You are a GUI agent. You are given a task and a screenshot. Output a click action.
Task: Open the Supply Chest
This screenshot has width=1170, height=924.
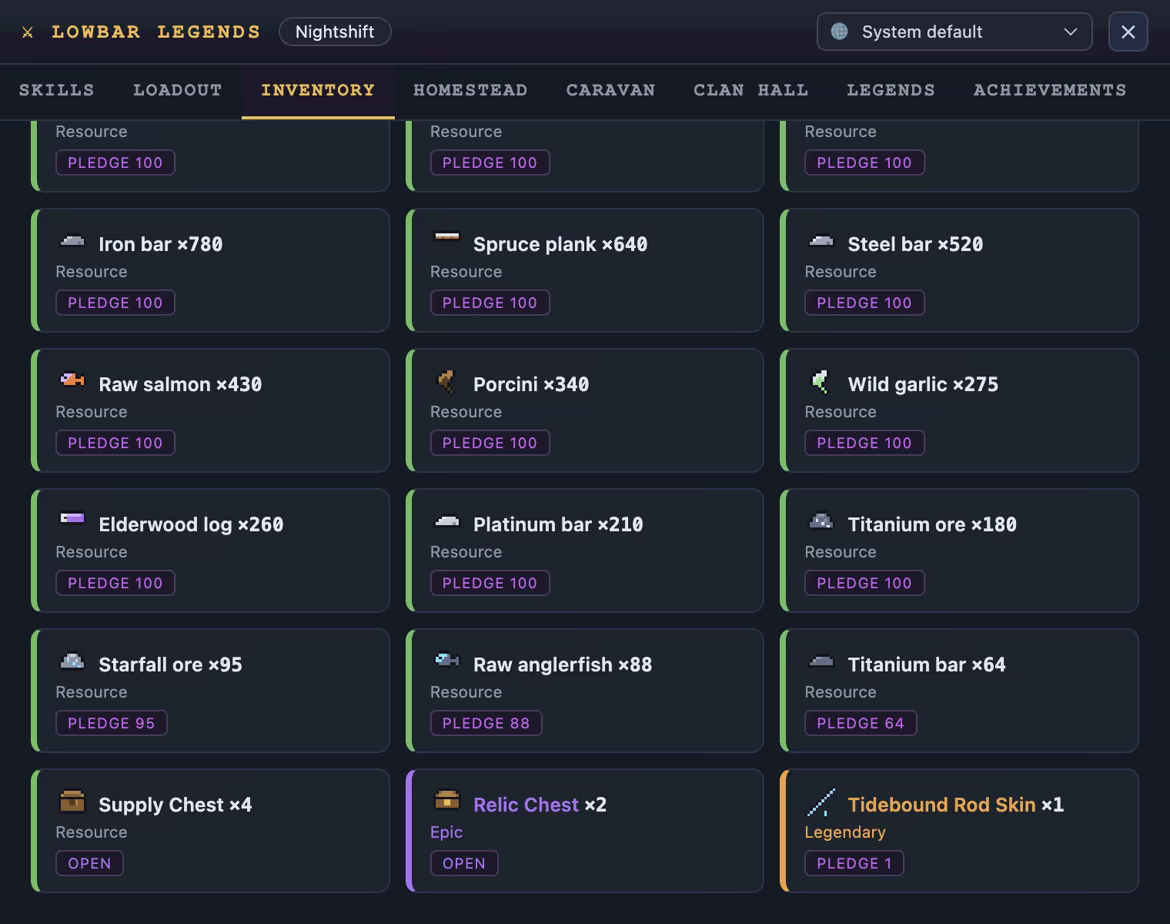click(x=90, y=864)
